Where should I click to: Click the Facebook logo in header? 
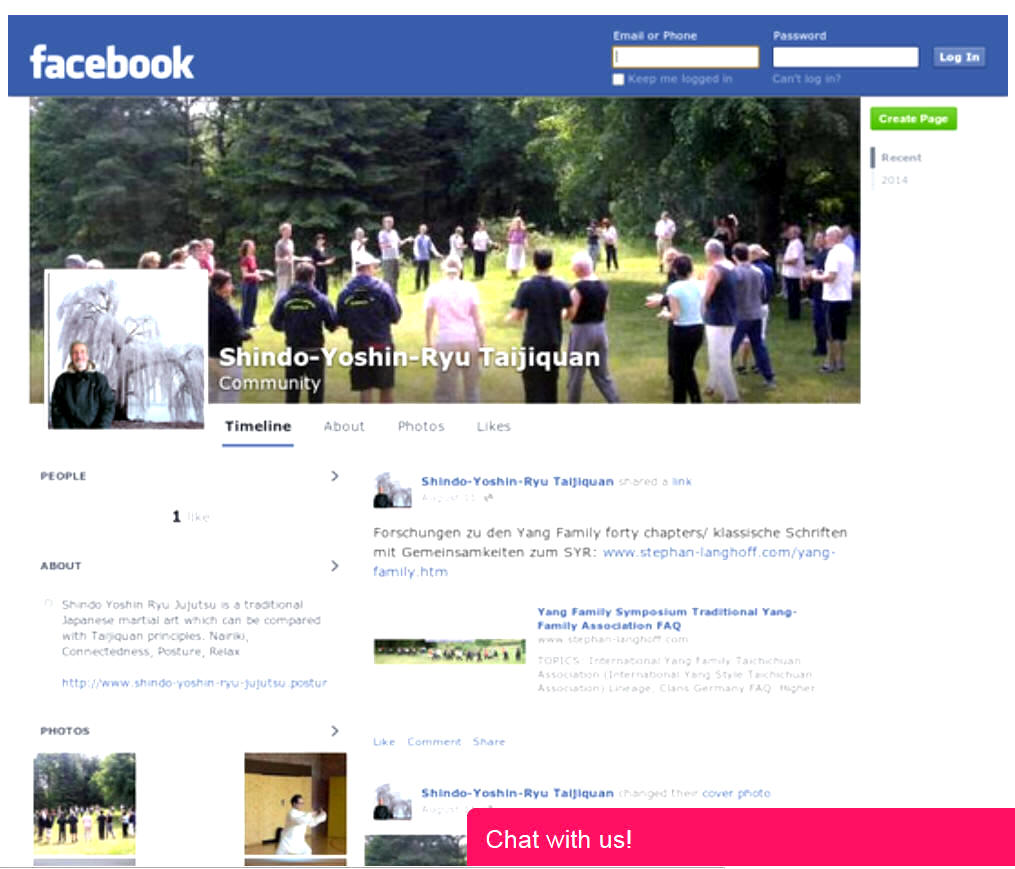[112, 62]
